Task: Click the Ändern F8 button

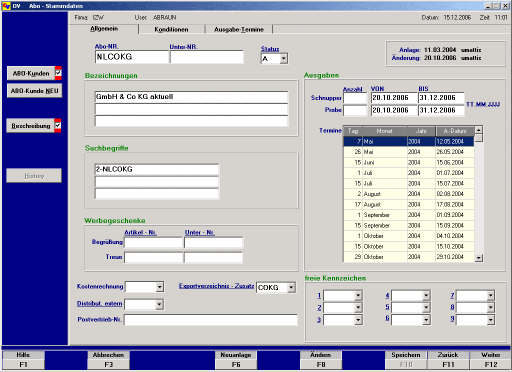Action: (321, 360)
